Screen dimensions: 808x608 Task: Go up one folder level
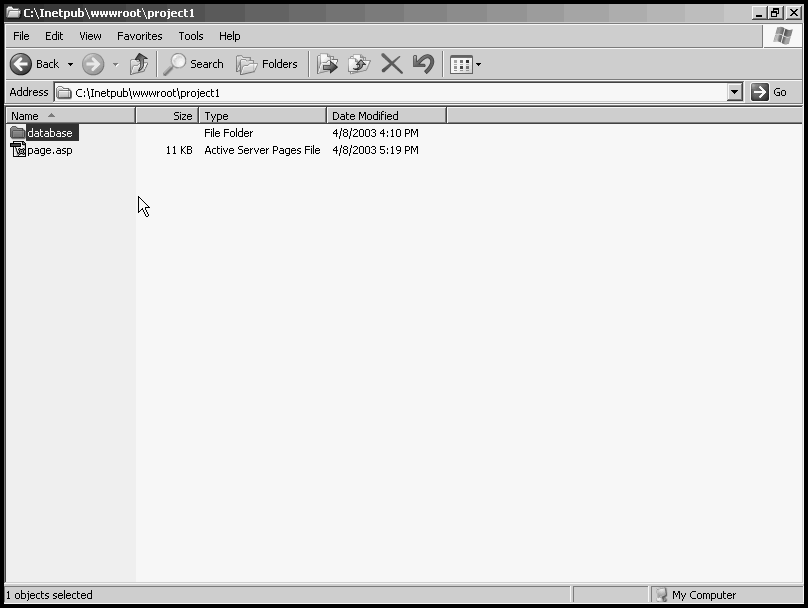coord(139,64)
